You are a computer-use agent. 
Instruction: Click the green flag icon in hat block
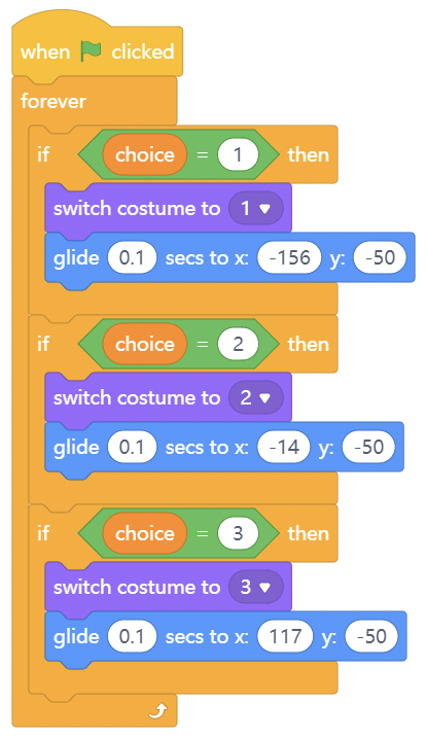[91, 51]
